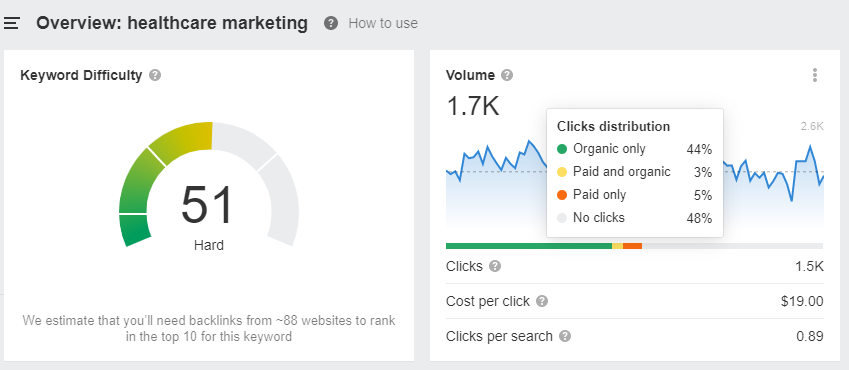Click the green Organic only legend dot
Screen dimensions: 849x370
[x=562, y=149]
